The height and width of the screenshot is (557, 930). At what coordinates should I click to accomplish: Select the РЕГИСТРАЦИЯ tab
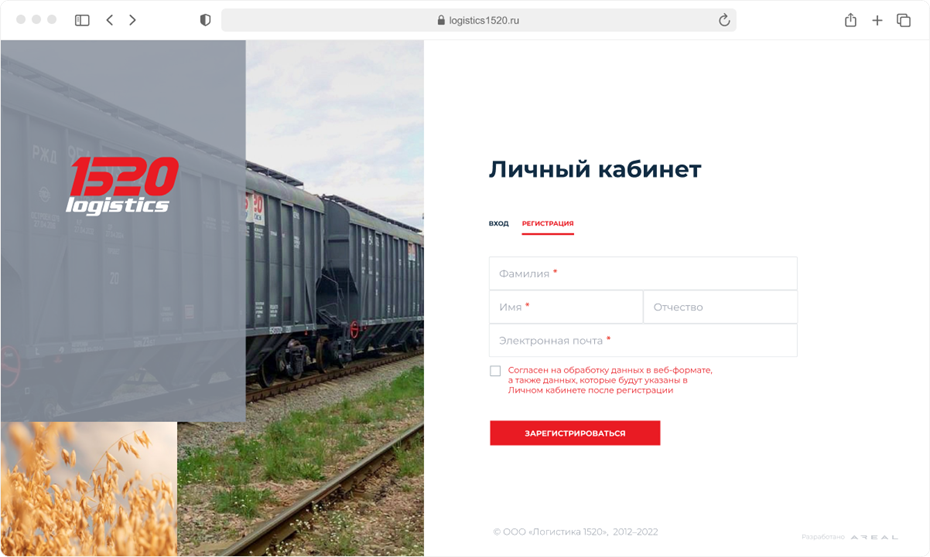coord(547,224)
